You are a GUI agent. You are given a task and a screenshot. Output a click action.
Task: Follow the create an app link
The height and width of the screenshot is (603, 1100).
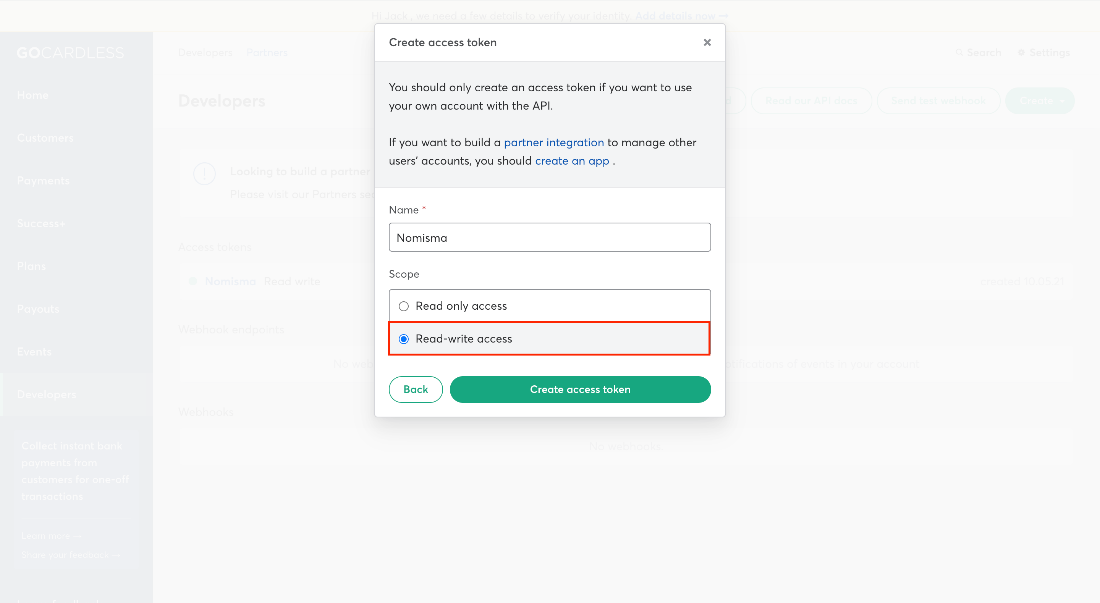pos(572,161)
